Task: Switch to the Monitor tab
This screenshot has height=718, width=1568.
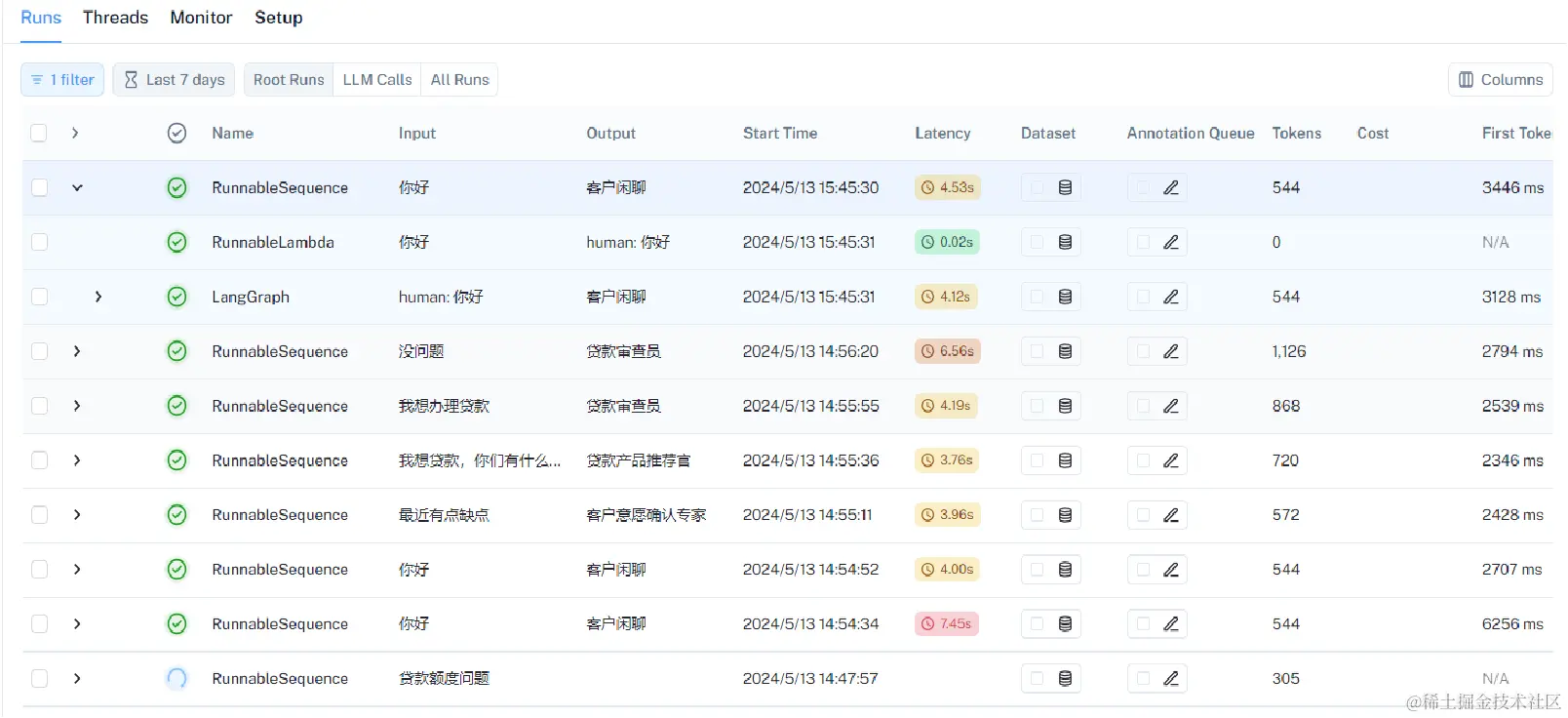Action: [x=201, y=18]
